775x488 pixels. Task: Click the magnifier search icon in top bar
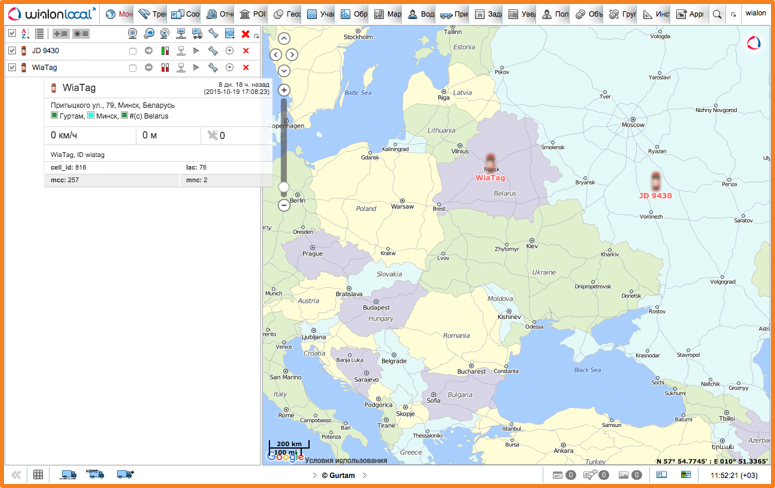717,14
